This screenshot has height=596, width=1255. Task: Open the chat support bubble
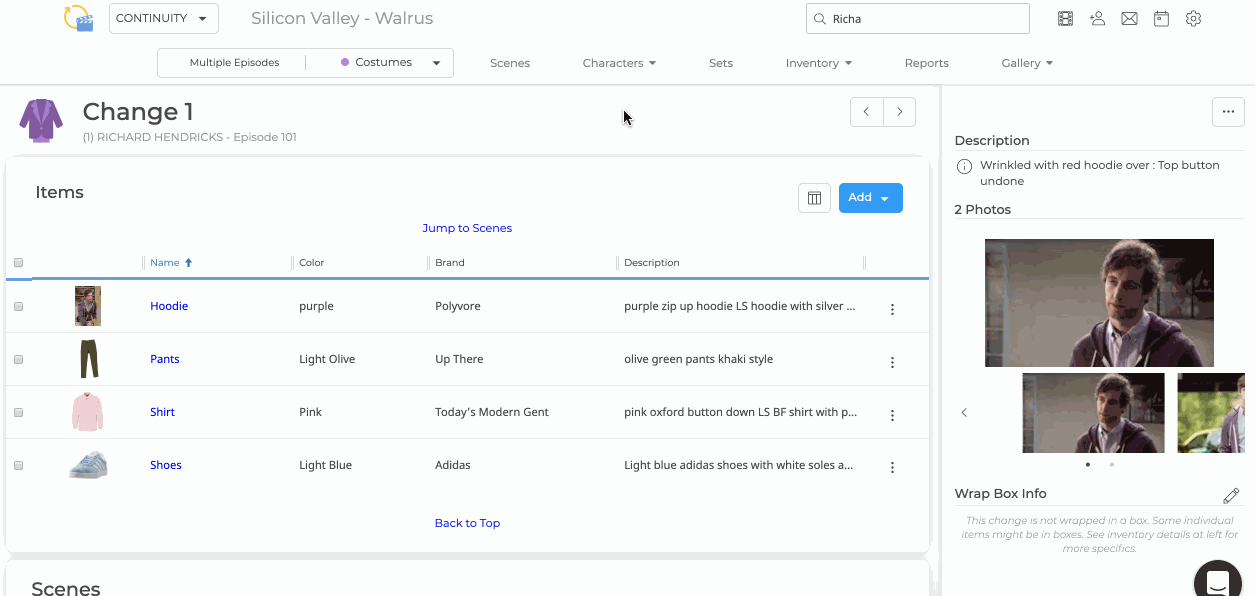[x=1217, y=581]
